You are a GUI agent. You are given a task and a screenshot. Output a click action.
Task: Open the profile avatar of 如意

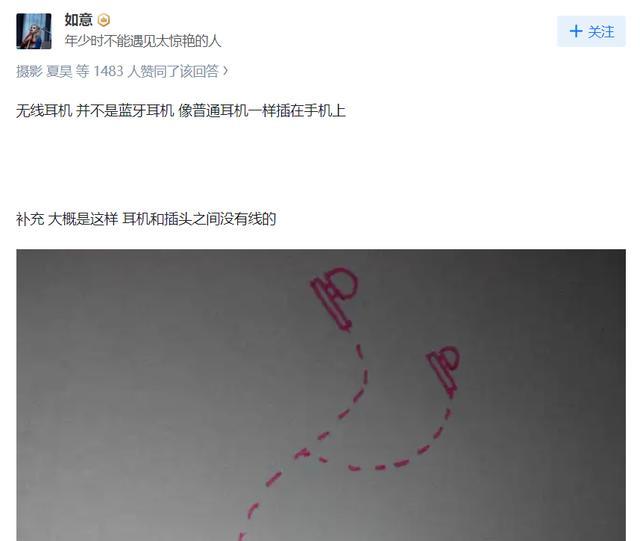coord(34,31)
